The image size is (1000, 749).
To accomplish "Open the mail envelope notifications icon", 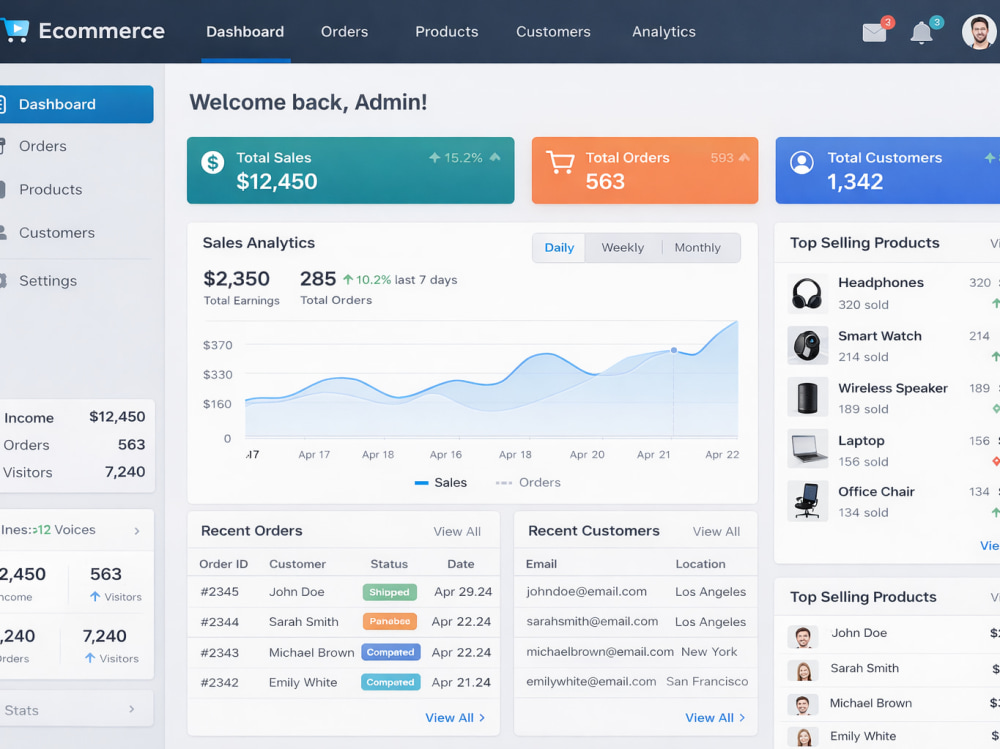I will coord(874,32).
